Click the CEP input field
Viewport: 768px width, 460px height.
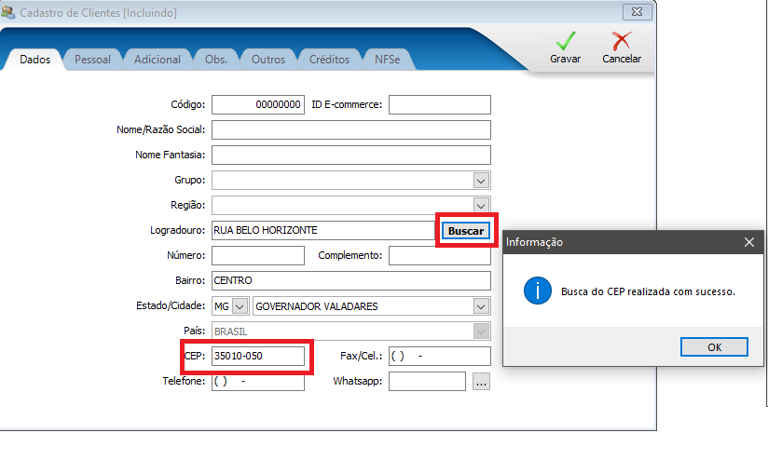click(258, 356)
